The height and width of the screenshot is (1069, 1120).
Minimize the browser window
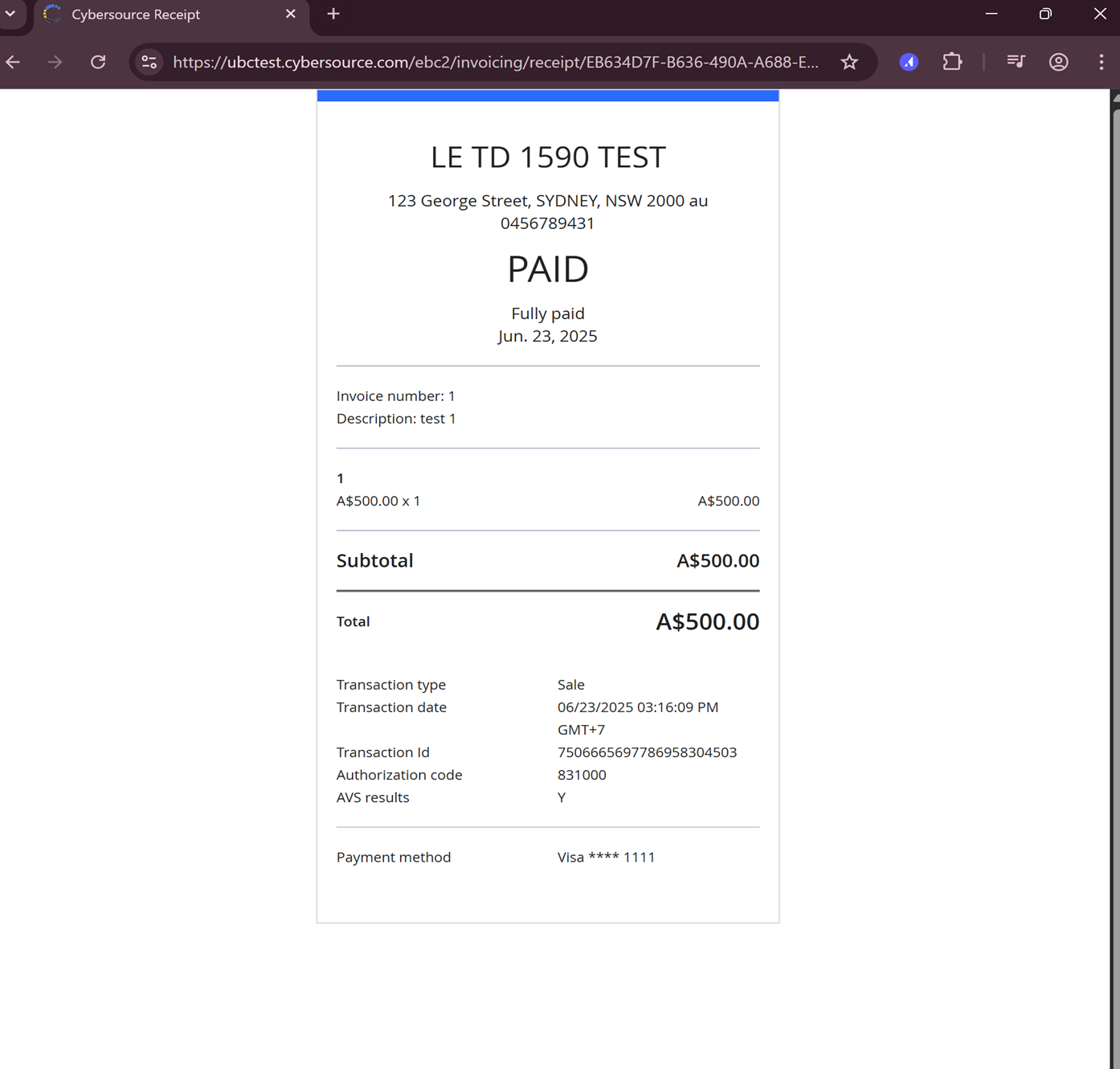[991, 14]
